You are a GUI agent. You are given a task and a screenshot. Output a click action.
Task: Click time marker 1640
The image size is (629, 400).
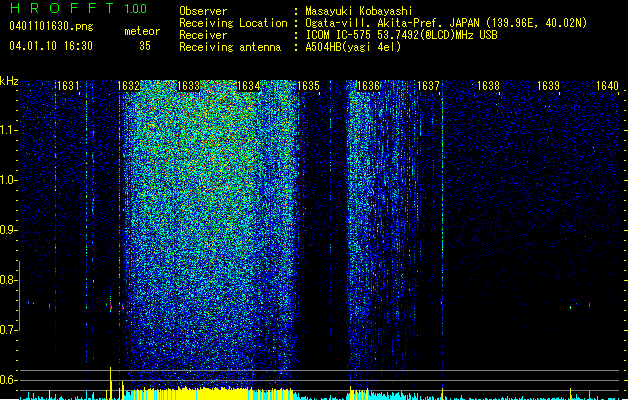click(x=607, y=86)
